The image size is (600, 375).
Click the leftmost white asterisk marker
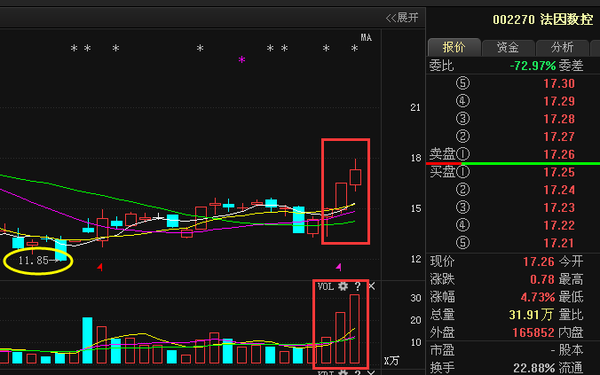[74, 48]
